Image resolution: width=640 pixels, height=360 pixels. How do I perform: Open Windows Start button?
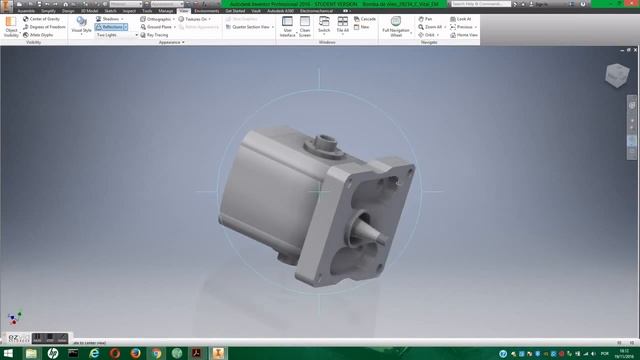[8, 353]
